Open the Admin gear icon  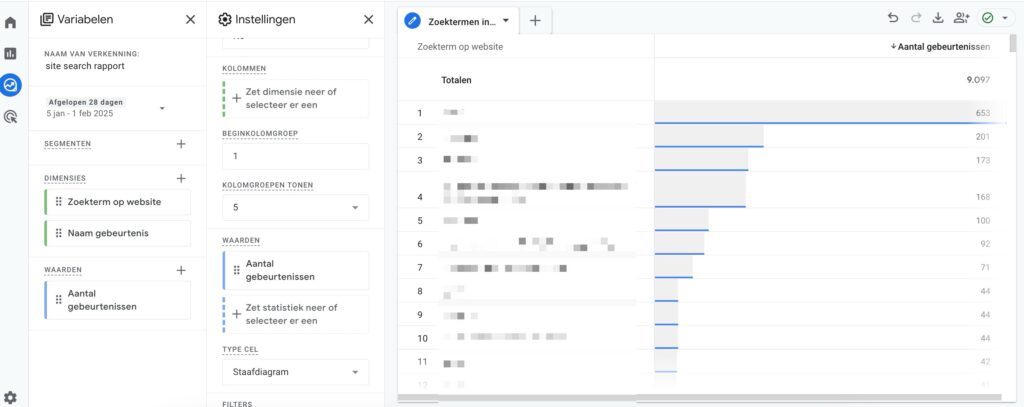(10, 397)
